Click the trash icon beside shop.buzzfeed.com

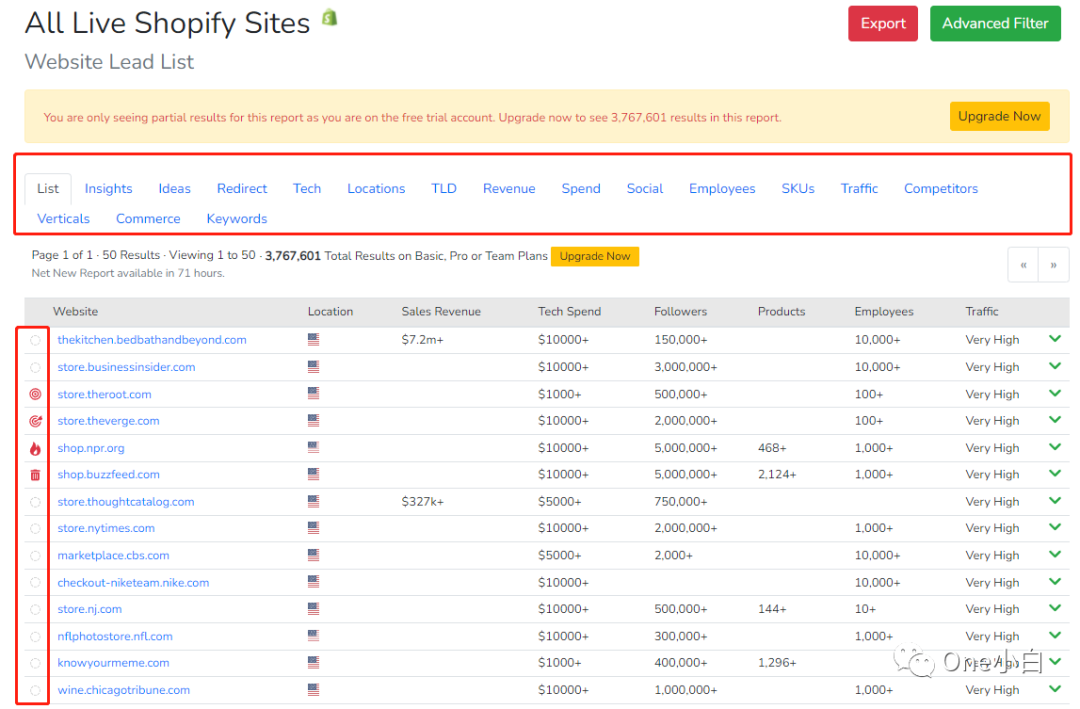(35, 475)
